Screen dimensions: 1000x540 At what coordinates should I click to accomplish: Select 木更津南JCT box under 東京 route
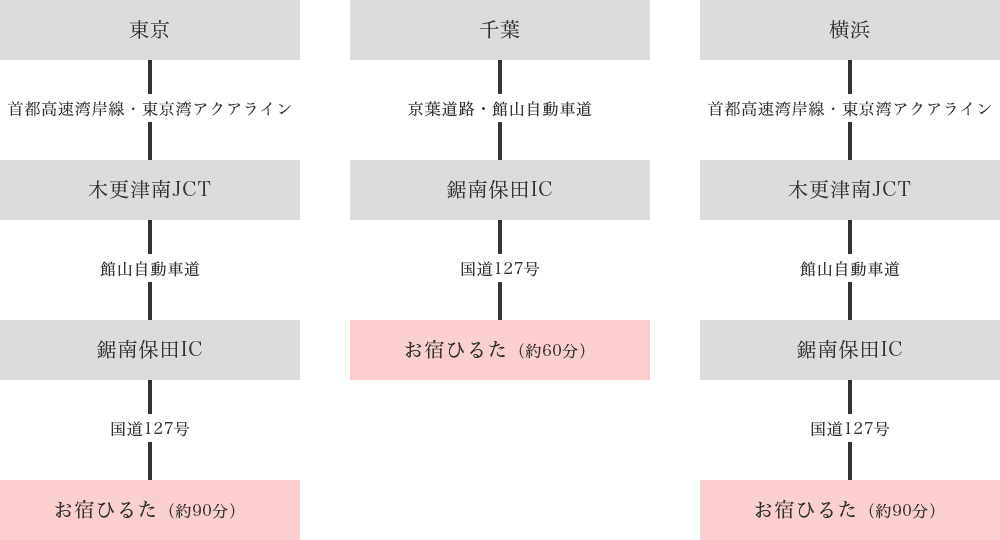150,190
